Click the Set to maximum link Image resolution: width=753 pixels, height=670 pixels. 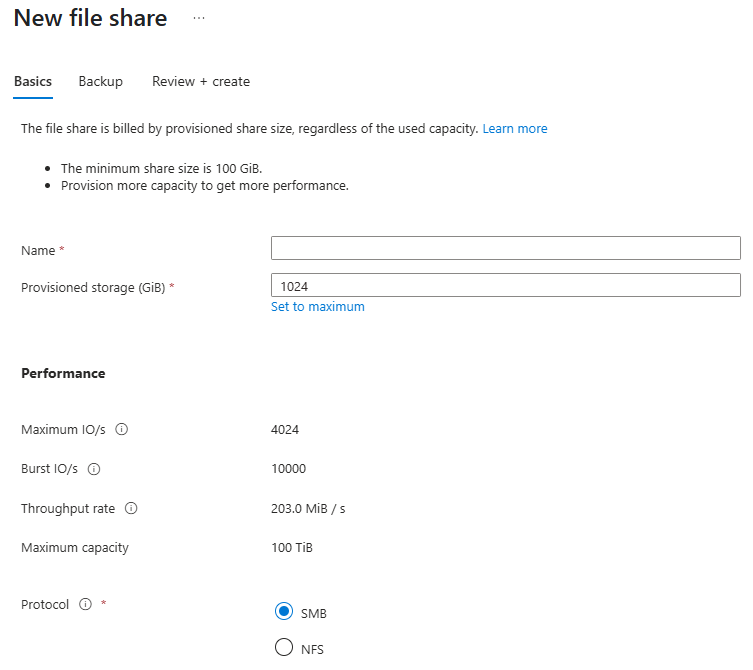click(318, 307)
